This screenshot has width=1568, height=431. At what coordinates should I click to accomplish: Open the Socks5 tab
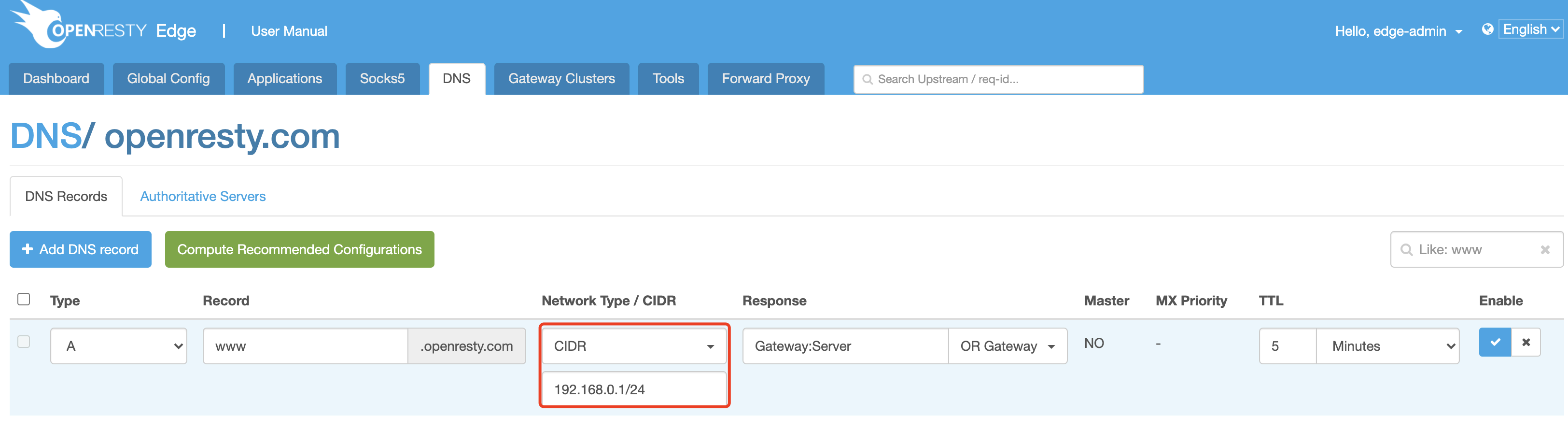pyautogui.click(x=382, y=79)
